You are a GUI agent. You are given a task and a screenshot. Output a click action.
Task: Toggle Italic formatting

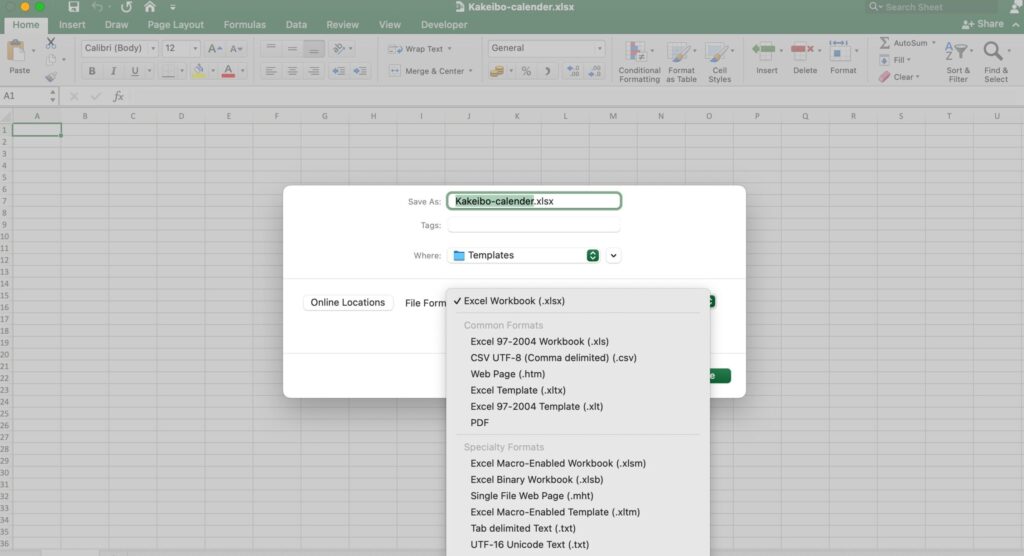[x=113, y=71]
